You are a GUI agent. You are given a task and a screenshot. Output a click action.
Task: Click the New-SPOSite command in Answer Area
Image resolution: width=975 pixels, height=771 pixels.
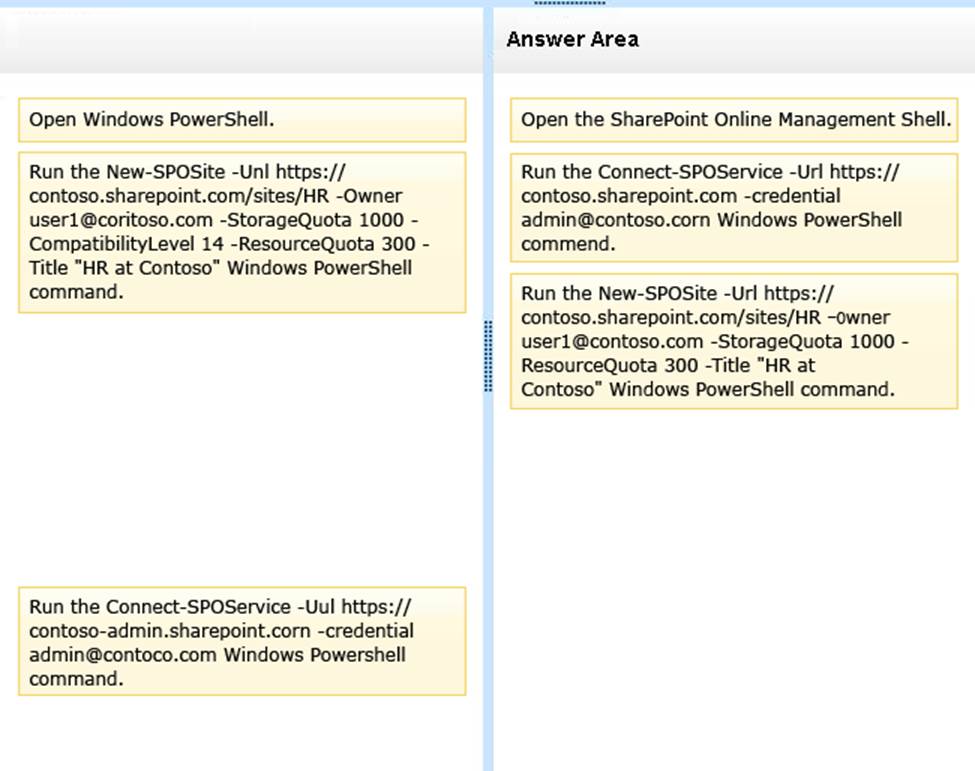tap(734, 341)
